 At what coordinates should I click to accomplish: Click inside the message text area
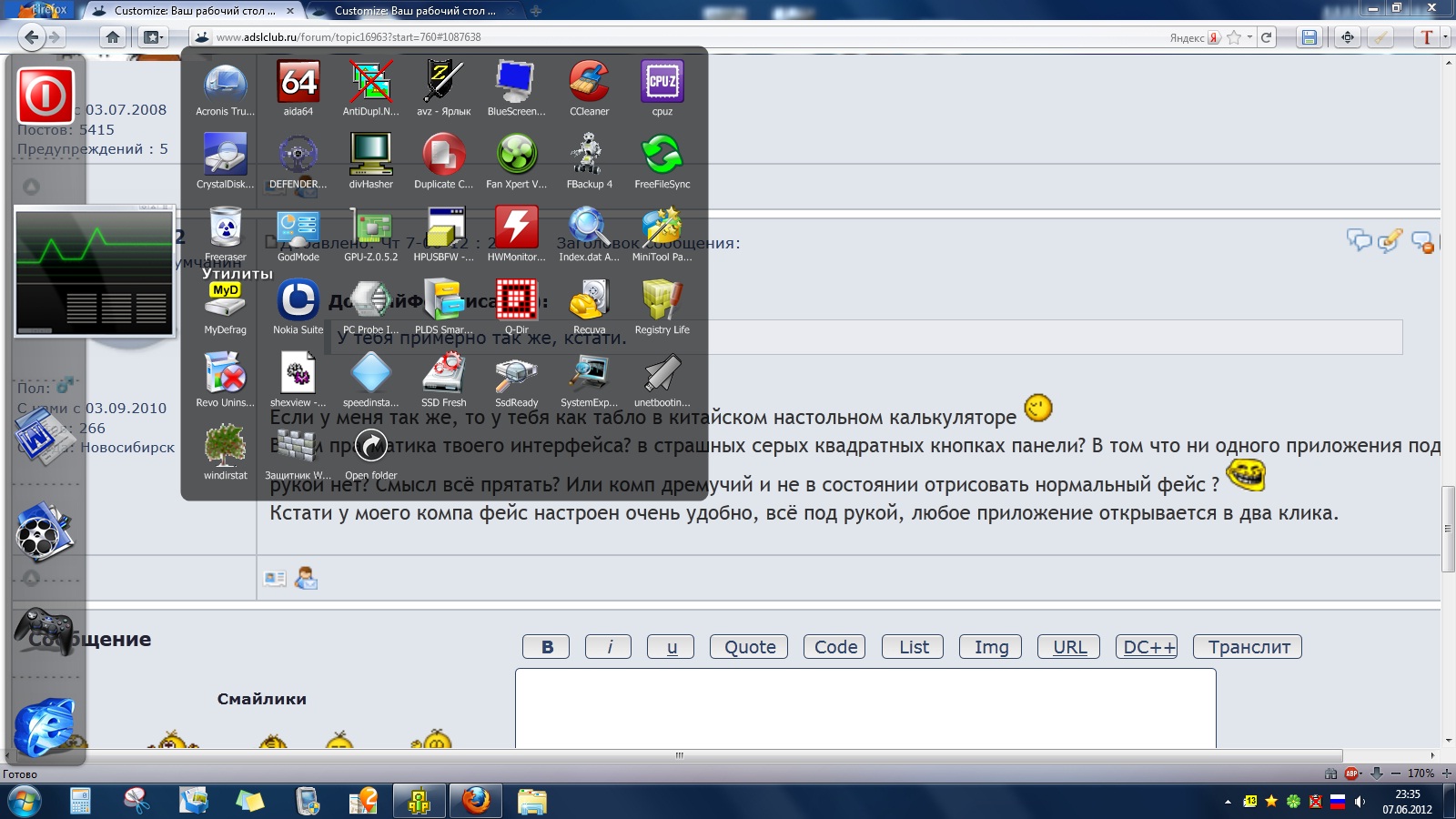pos(865,709)
